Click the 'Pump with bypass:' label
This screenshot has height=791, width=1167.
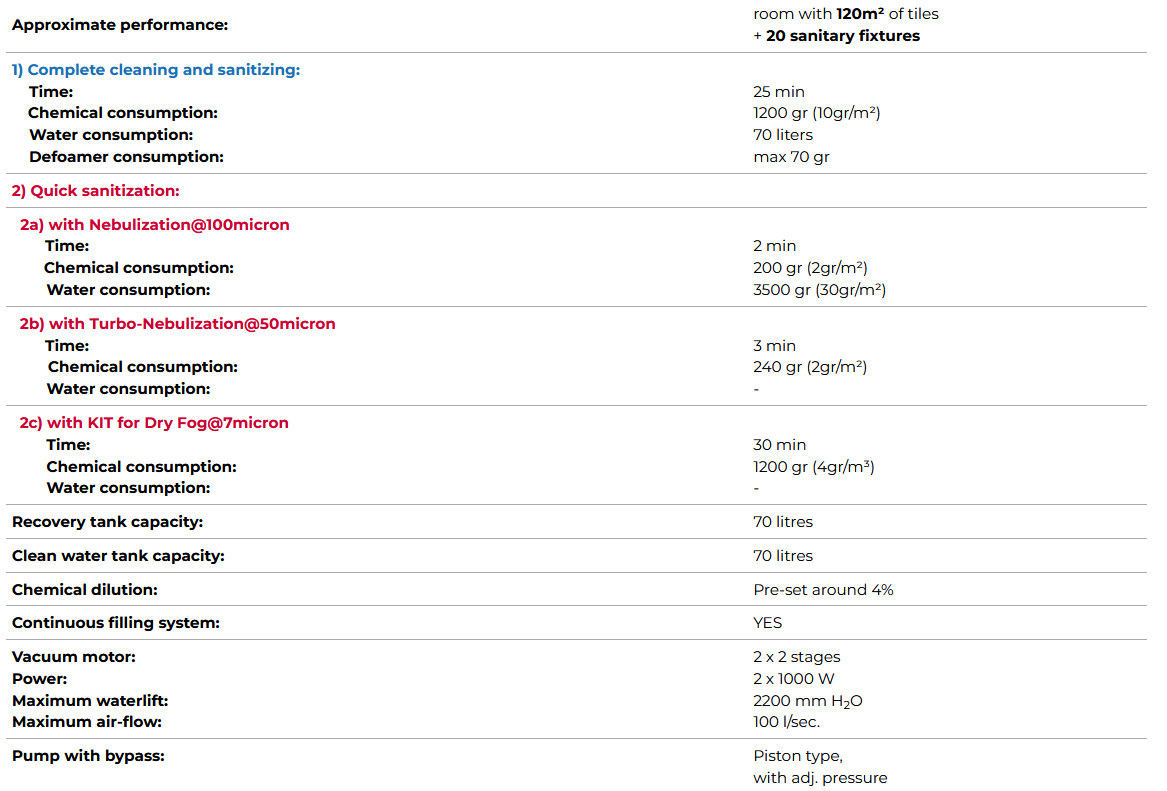[x=88, y=756]
